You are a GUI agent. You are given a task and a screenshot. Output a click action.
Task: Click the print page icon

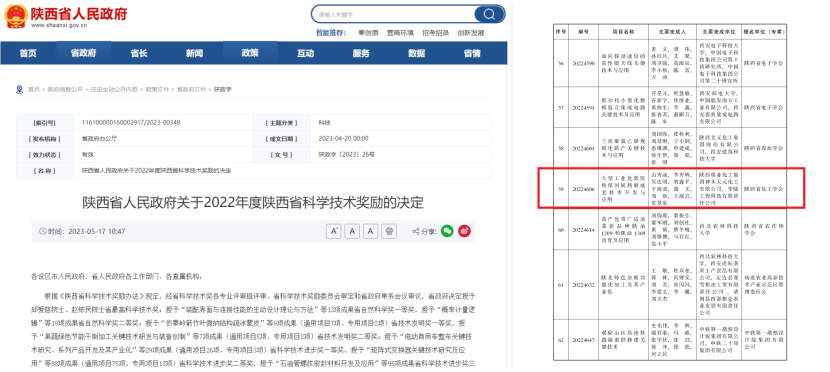coord(389,231)
